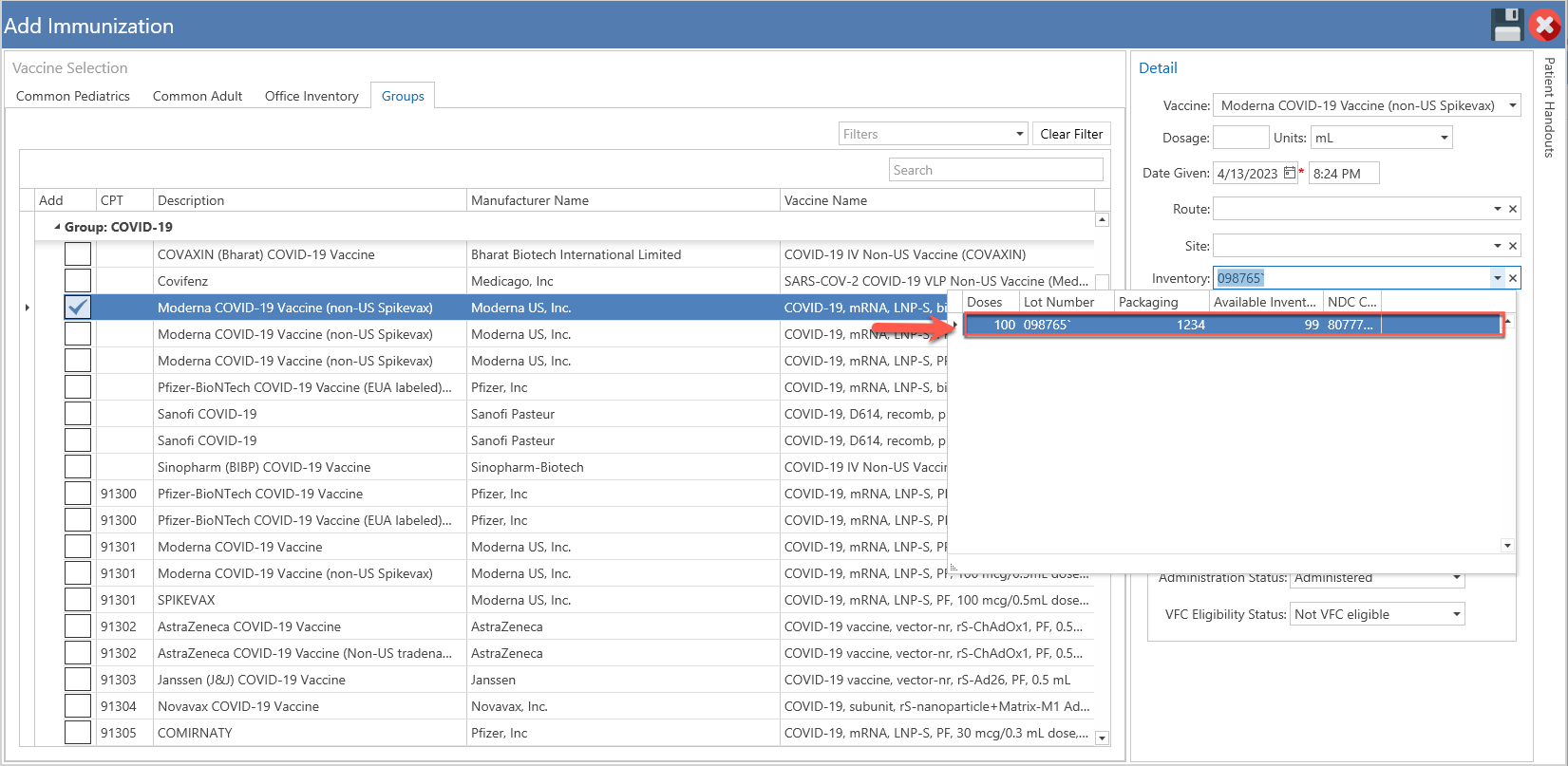The width and height of the screenshot is (1568, 766).
Task: Click the Dosage input field
Action: click(x=1241, y=138)
